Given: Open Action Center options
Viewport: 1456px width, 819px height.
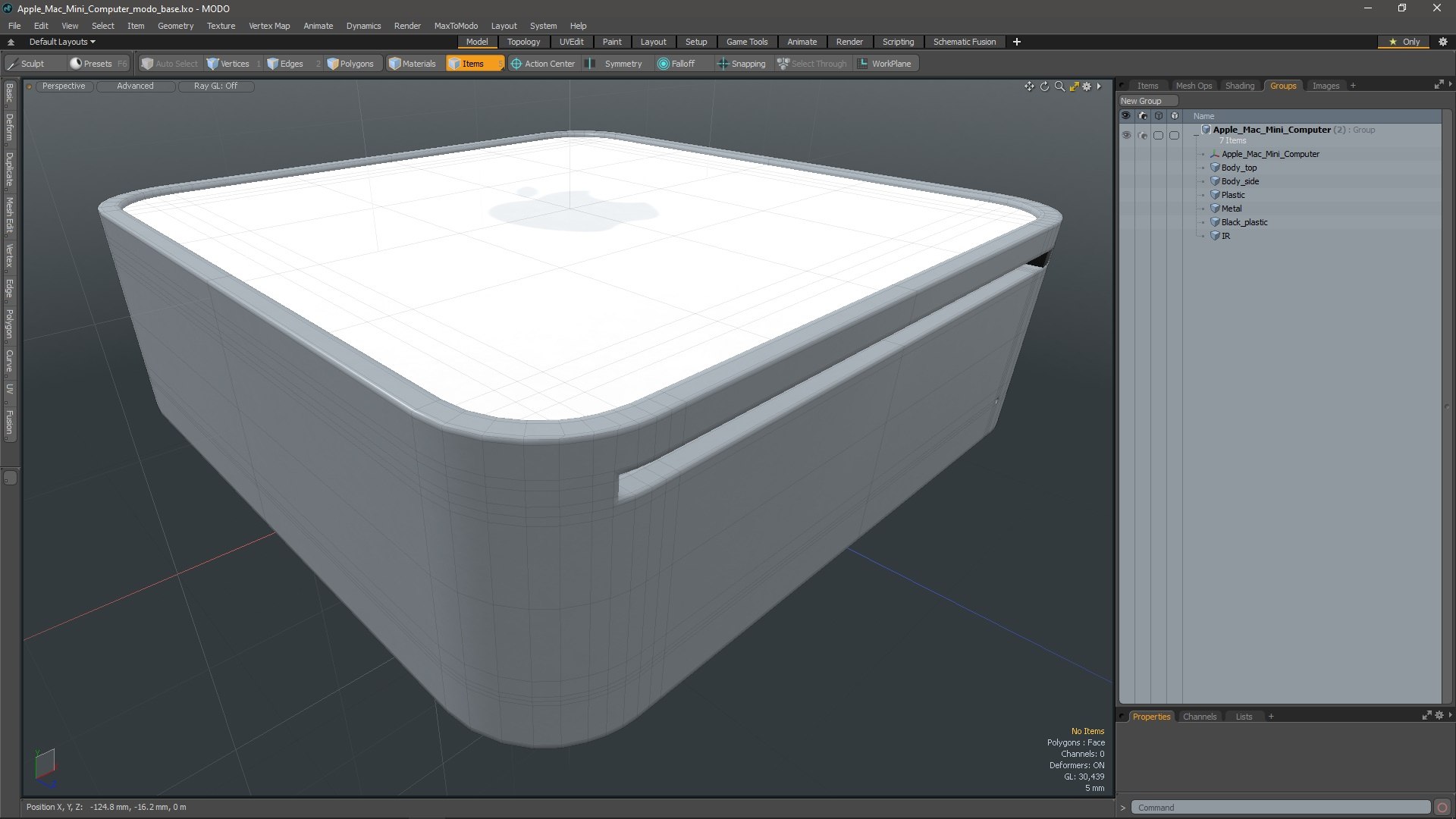Looking at the screenshot, I should (x=543, y=64).
